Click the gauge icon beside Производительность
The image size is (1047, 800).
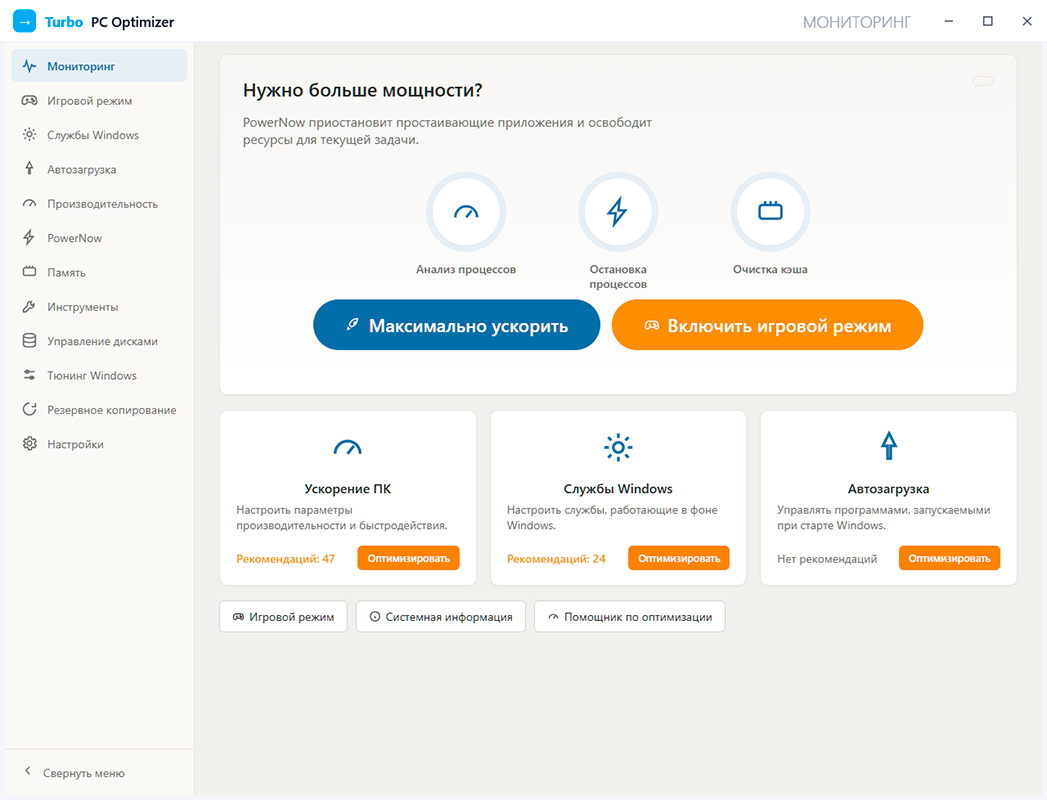click(29, 204)
